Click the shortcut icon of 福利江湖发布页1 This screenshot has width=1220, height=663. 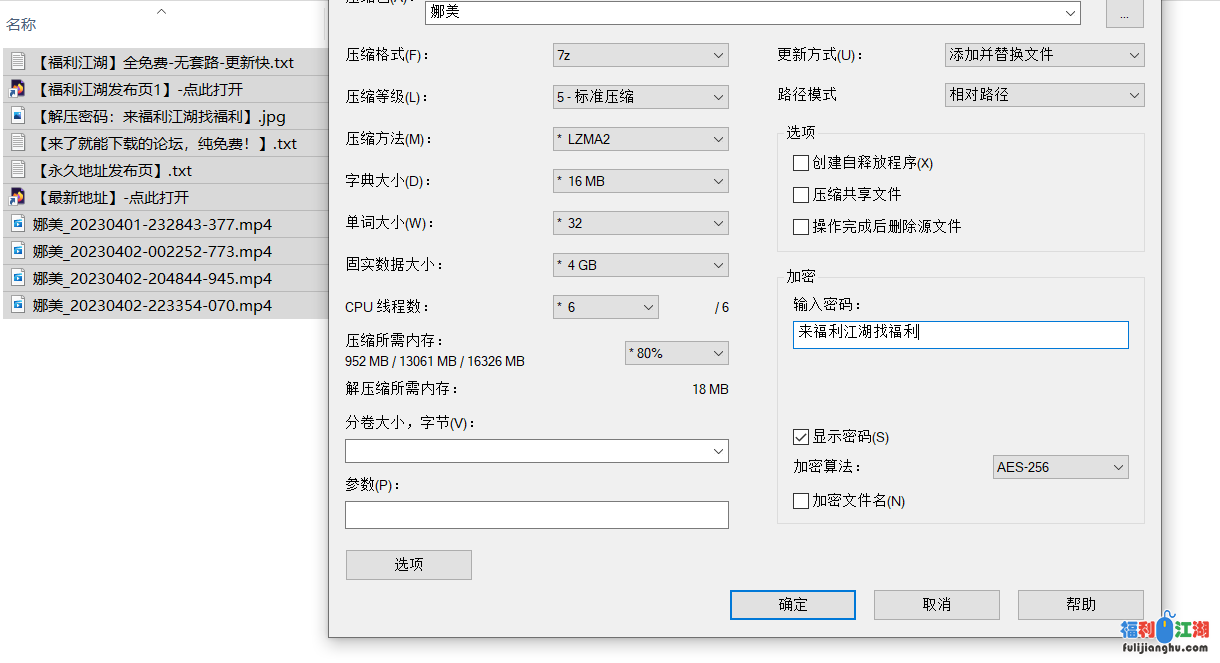[17, 89]
